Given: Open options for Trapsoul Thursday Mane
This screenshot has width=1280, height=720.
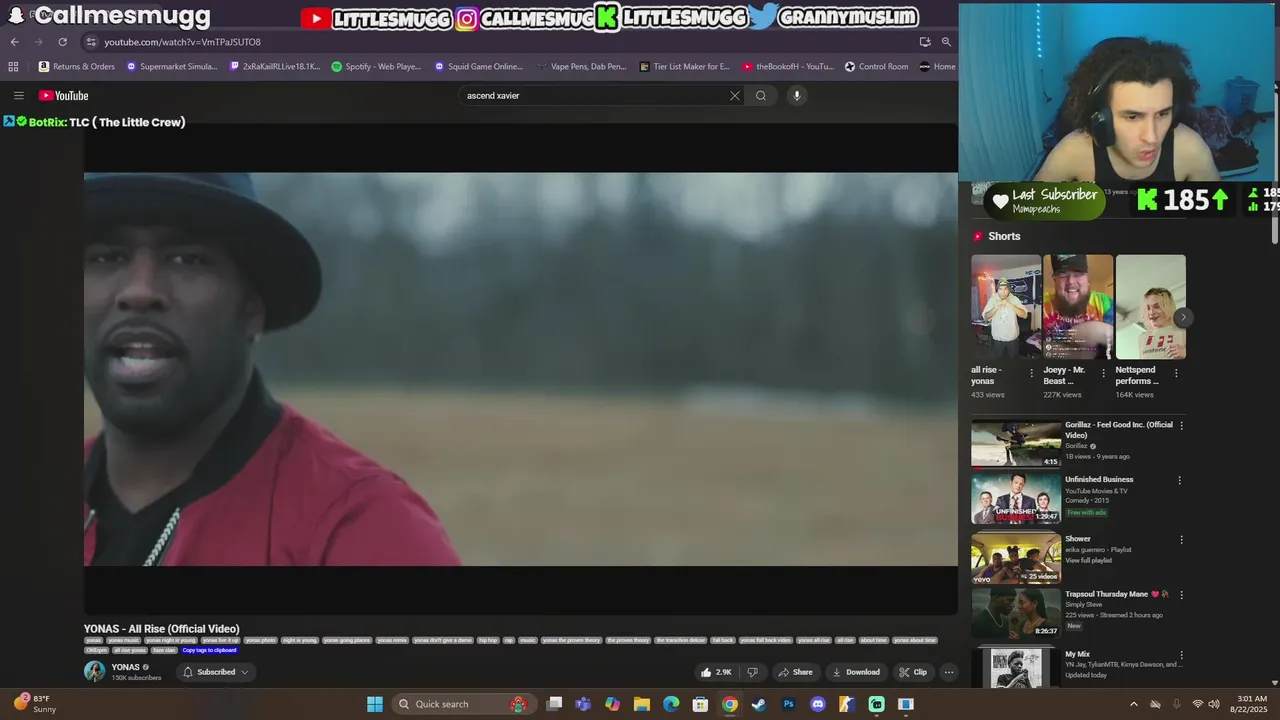Looking at the screenshot, I should coord(1181,595).
